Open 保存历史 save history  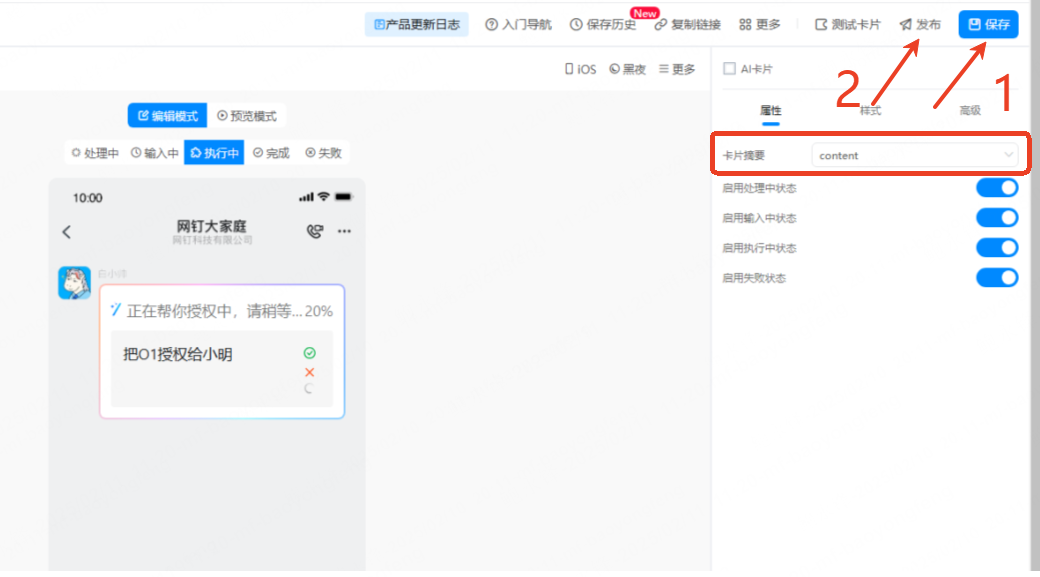603,24
